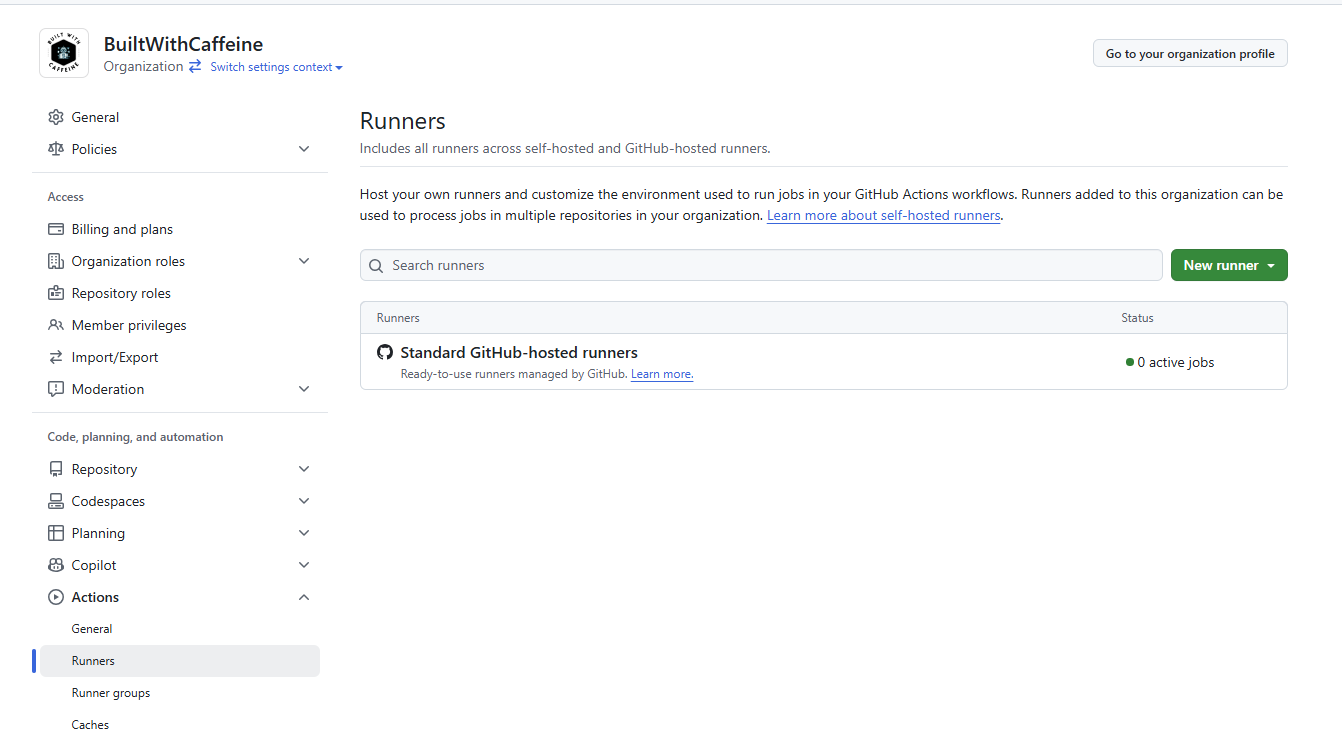The height and width of the screenshot is (741, 1342).
Task: Click the BuiltWithCaffeine organization avatar
Action: click(x=64, y=53)
